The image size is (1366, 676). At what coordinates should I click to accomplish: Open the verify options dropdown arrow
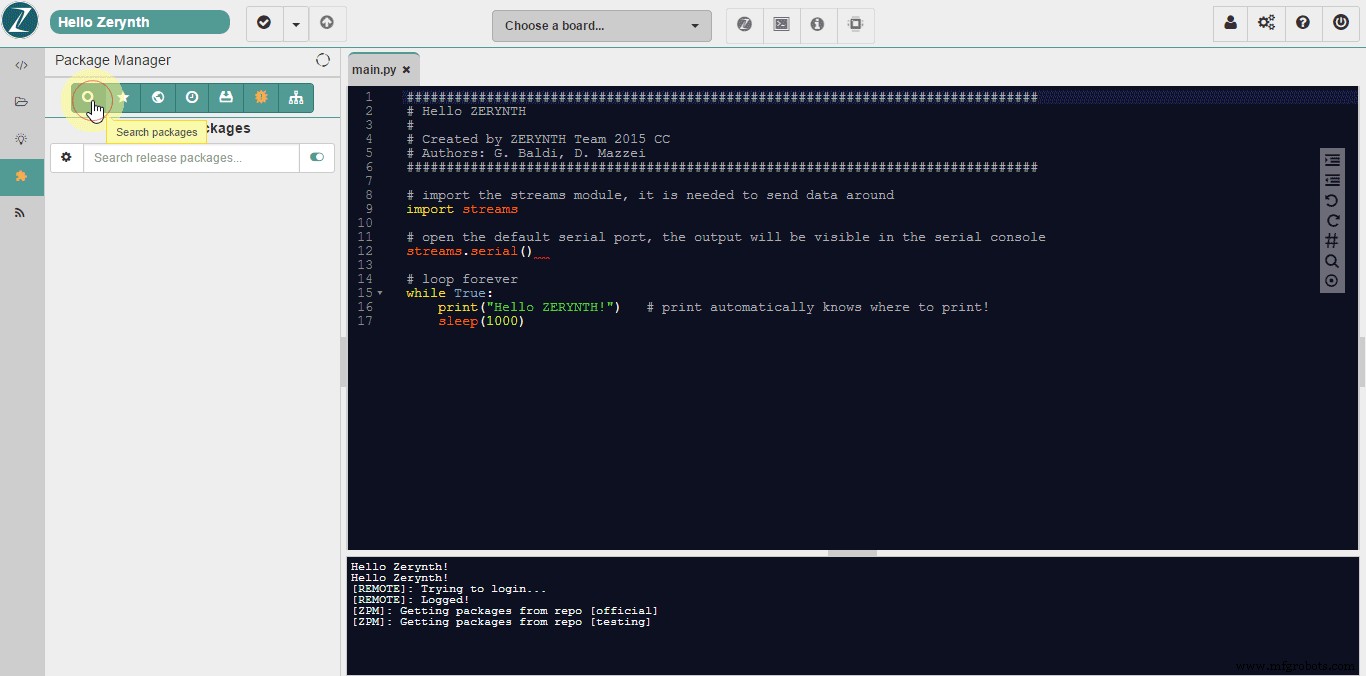pos(295,23)
